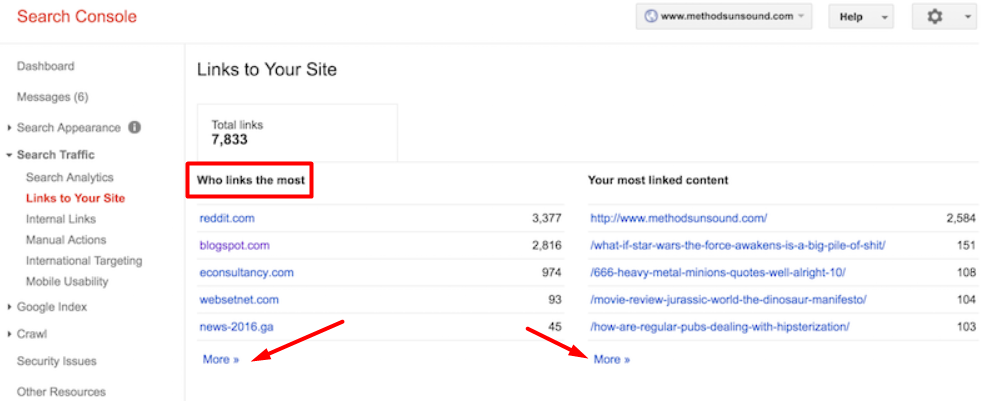Click the Total links 7,833 value
Image resolution: width=994 pixels, height=401 pixels.
(229, 139)
